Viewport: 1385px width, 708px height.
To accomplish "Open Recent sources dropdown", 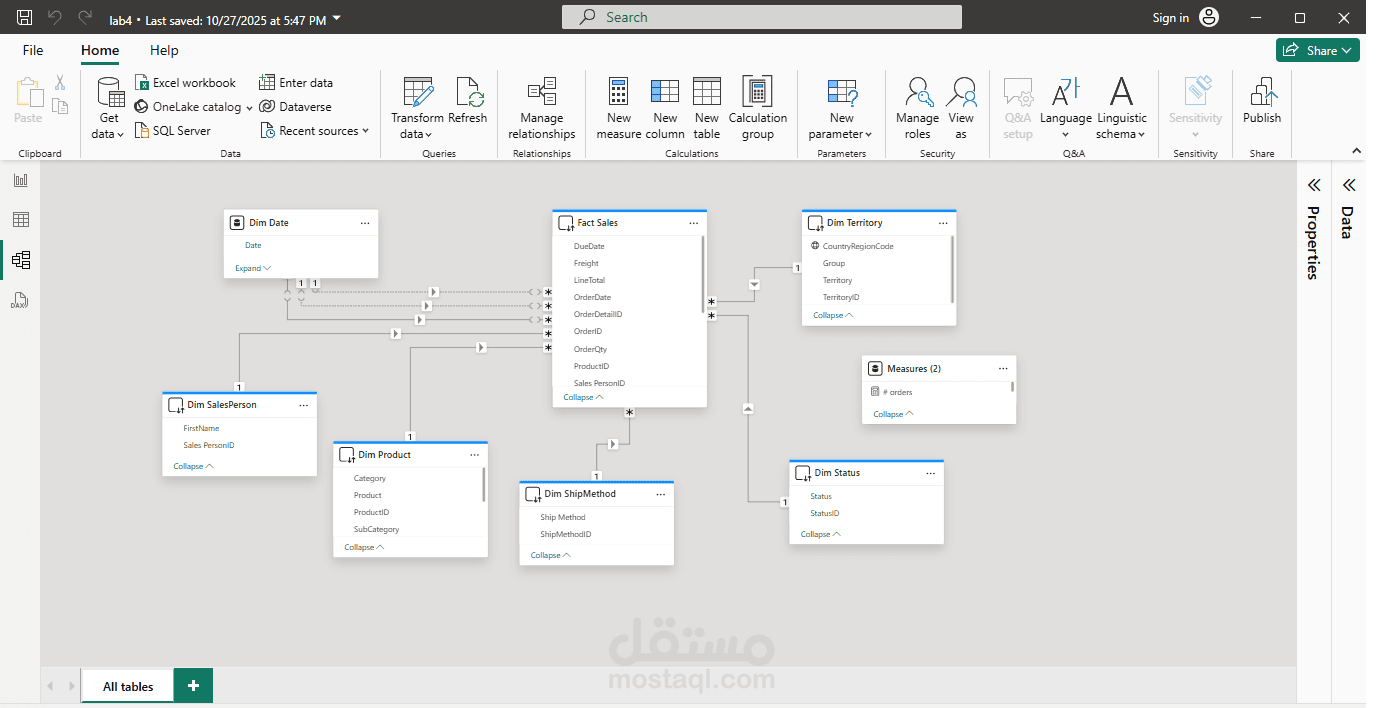I will [314, 131].
